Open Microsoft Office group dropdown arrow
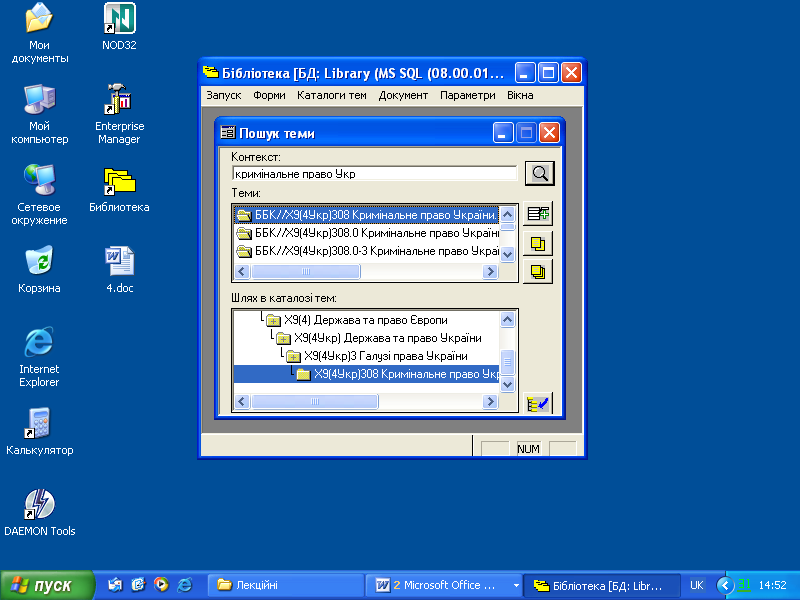Viewport: 800px width, 600px height. [x=516, y=585]
